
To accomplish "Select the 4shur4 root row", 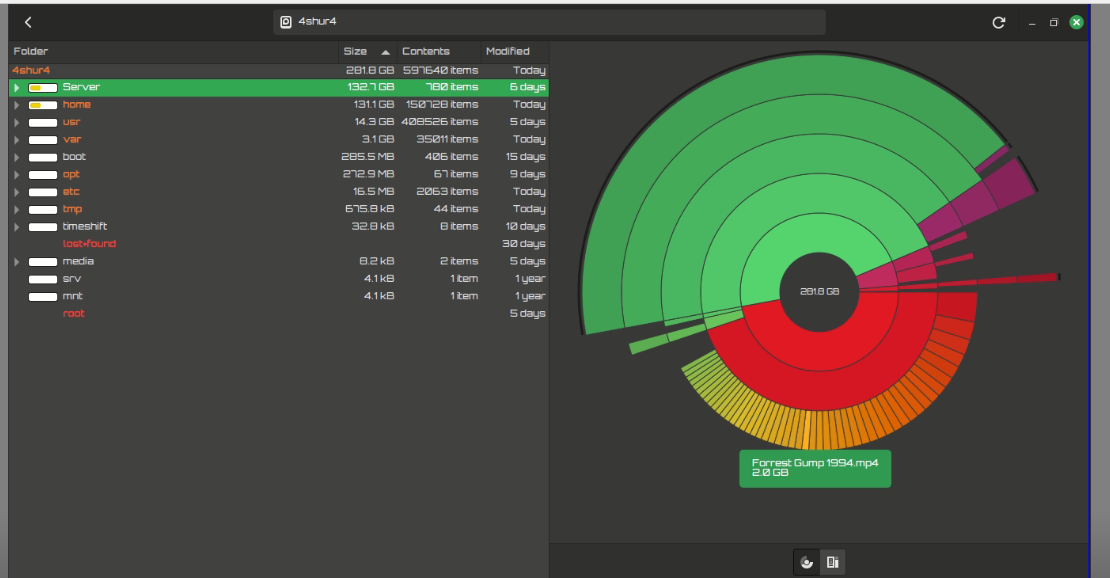I will (x=279, y=70).
